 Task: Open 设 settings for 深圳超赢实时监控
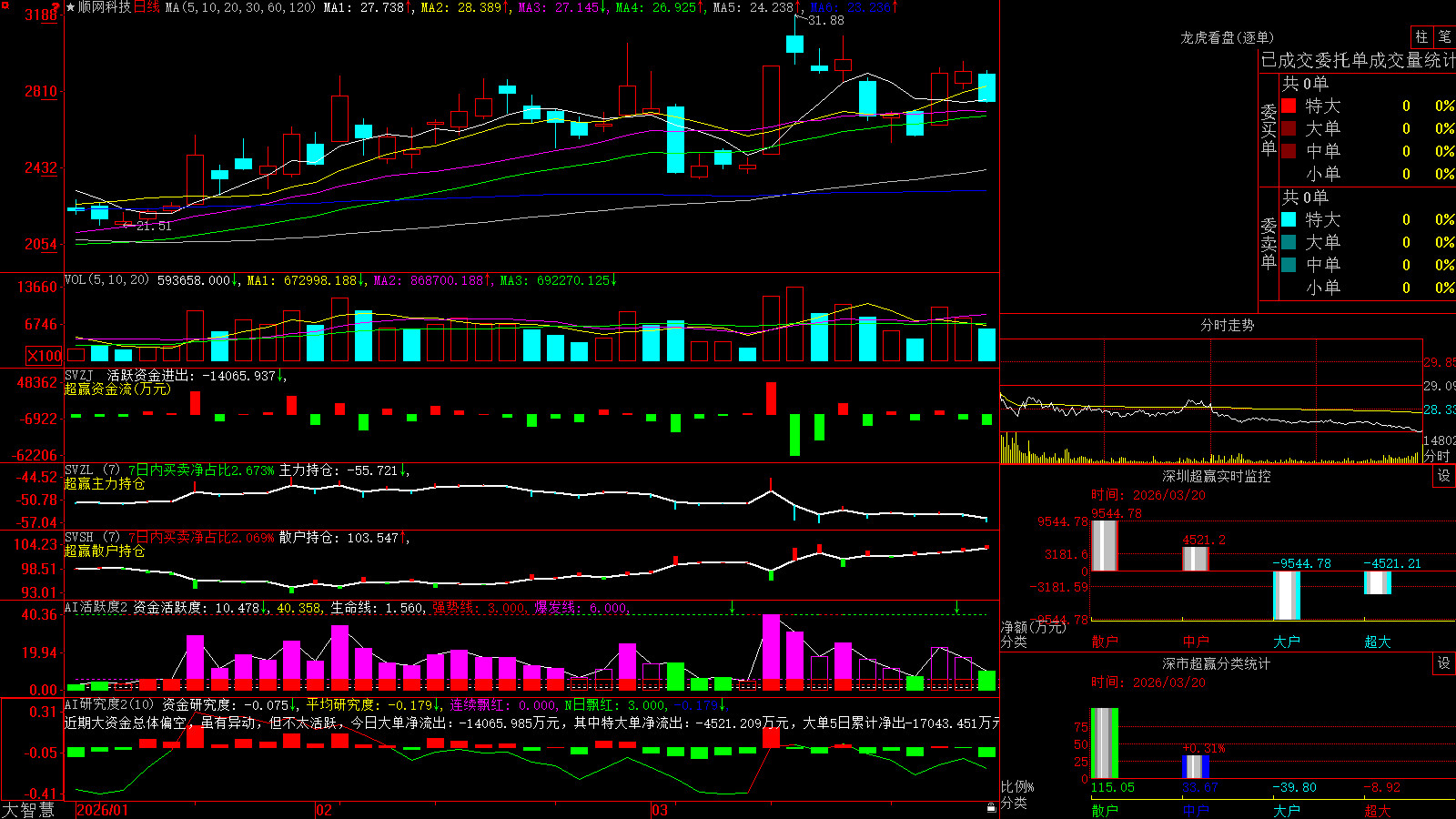tap(1444, 476)
